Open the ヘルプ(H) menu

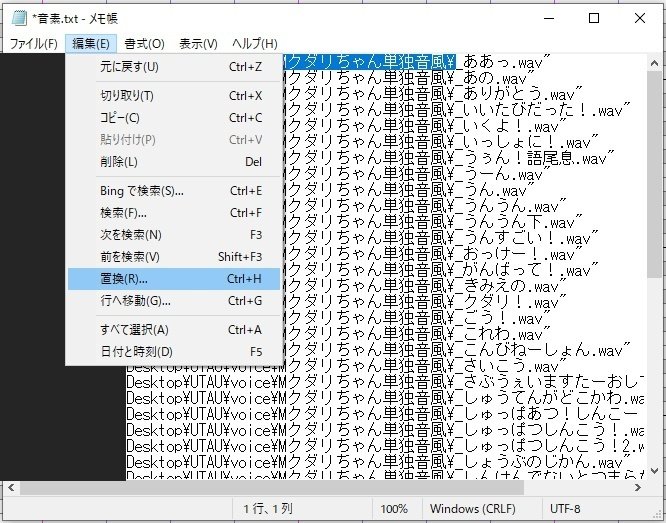[x=254, y=44]
